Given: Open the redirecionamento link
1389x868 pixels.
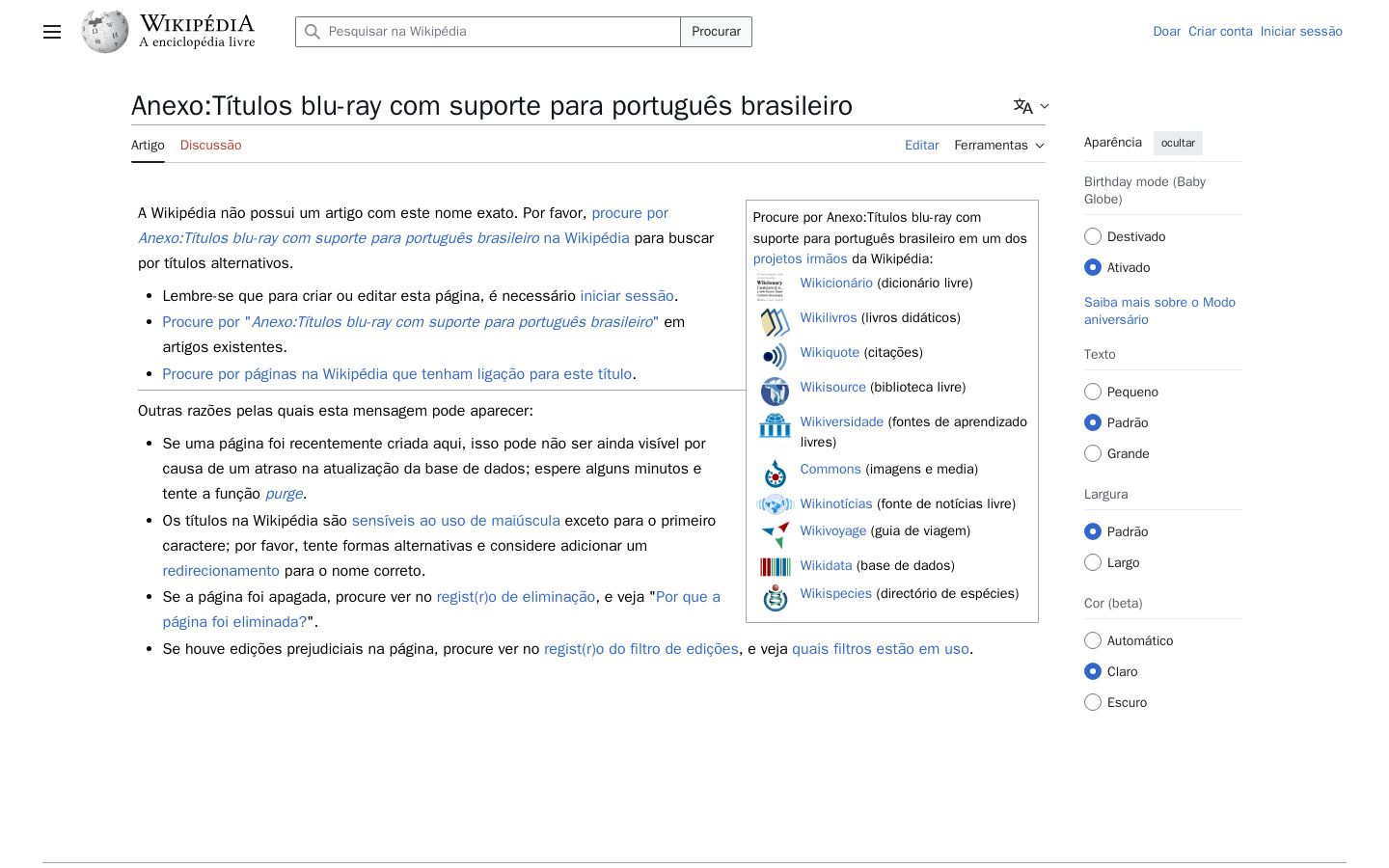Looking at the screenshot, I should coord(221,571).
